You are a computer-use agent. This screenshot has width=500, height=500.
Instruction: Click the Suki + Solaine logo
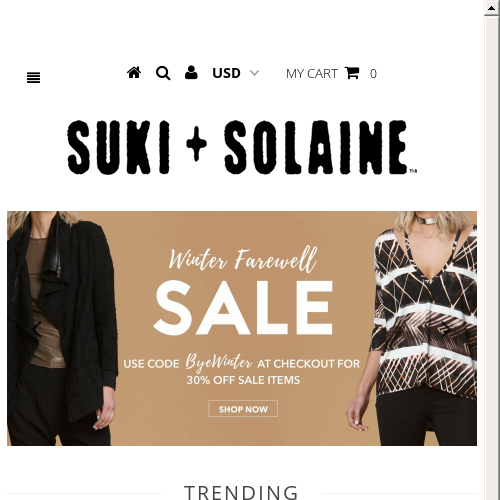[x=242, y=147]
